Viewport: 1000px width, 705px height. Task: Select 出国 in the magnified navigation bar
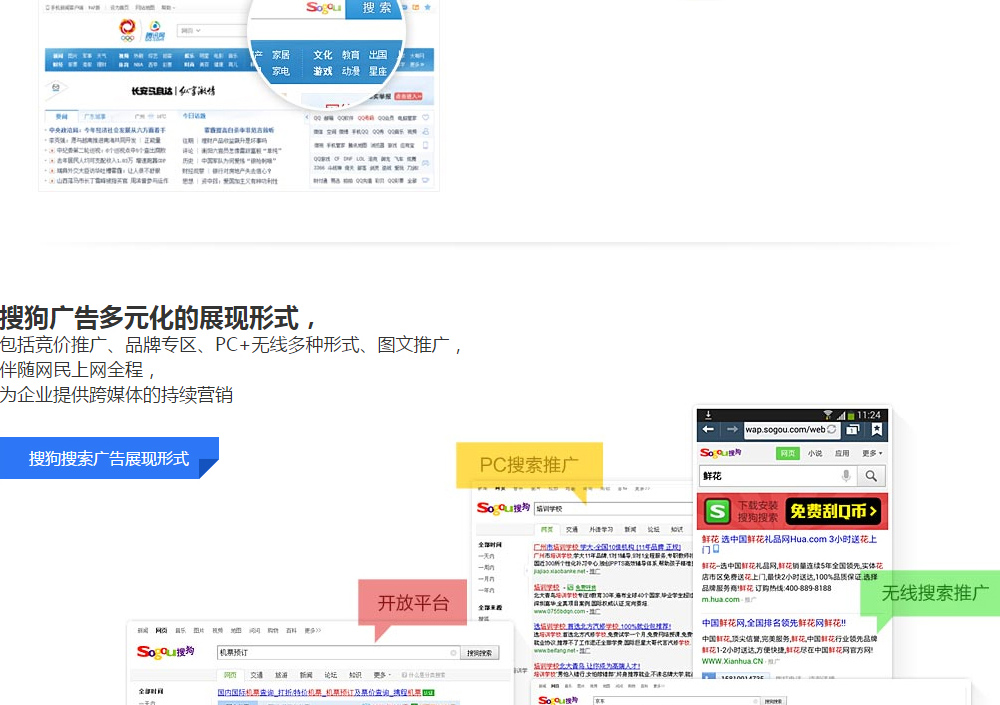pyautogui.click(x=378, y=55)
